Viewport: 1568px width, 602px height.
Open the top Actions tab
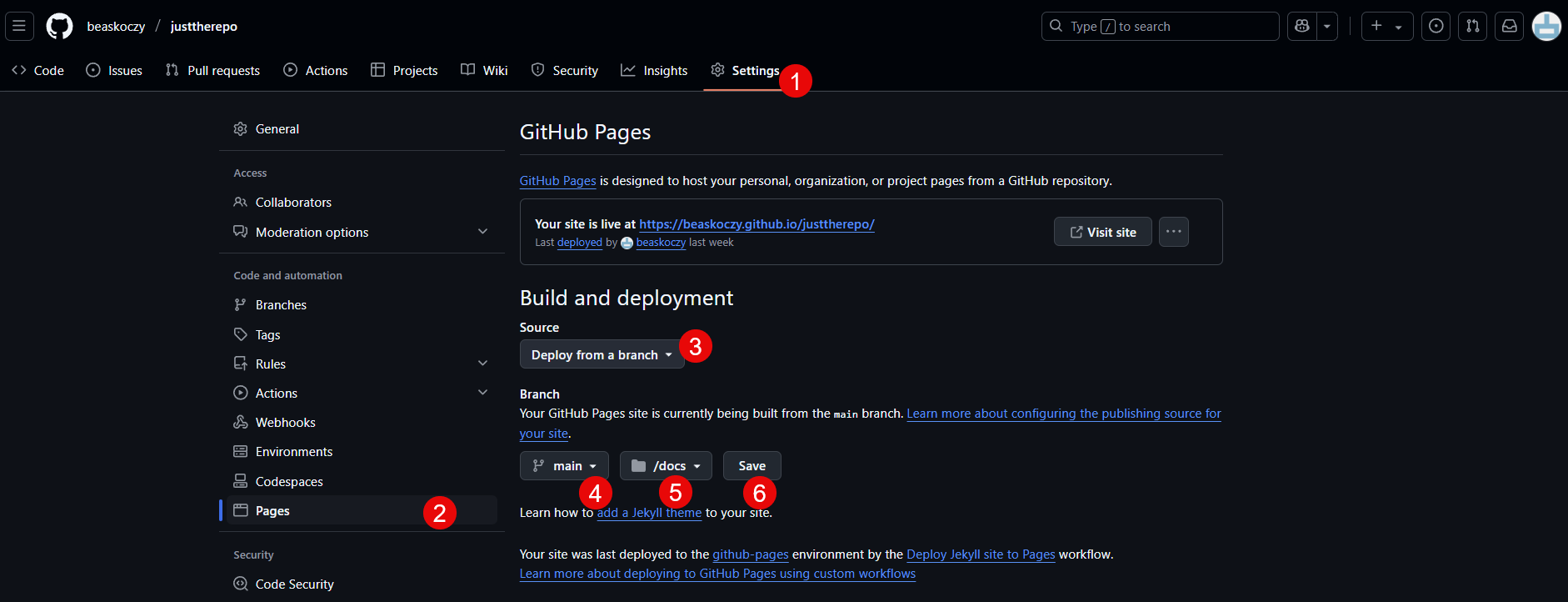[316, 71]
